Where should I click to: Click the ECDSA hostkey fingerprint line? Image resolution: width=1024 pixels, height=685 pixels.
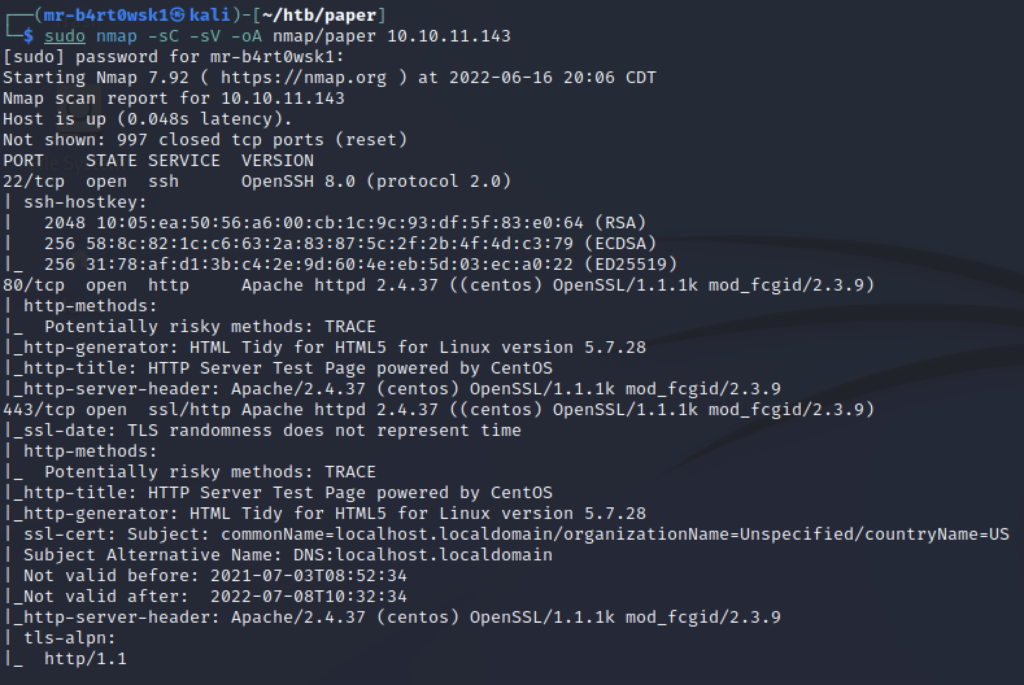(x=350, y=244)
